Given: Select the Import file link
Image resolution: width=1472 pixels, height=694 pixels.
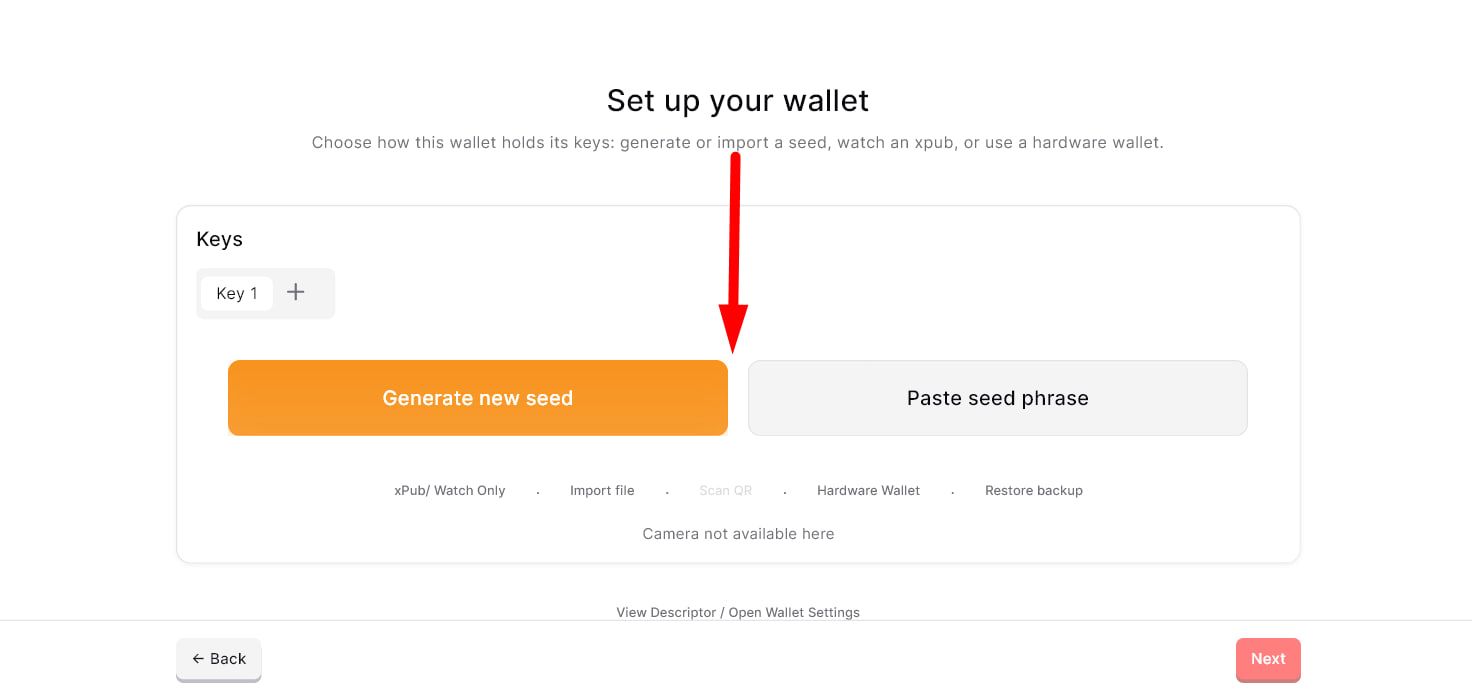Looking at the screenshot, I should (602, 490).
